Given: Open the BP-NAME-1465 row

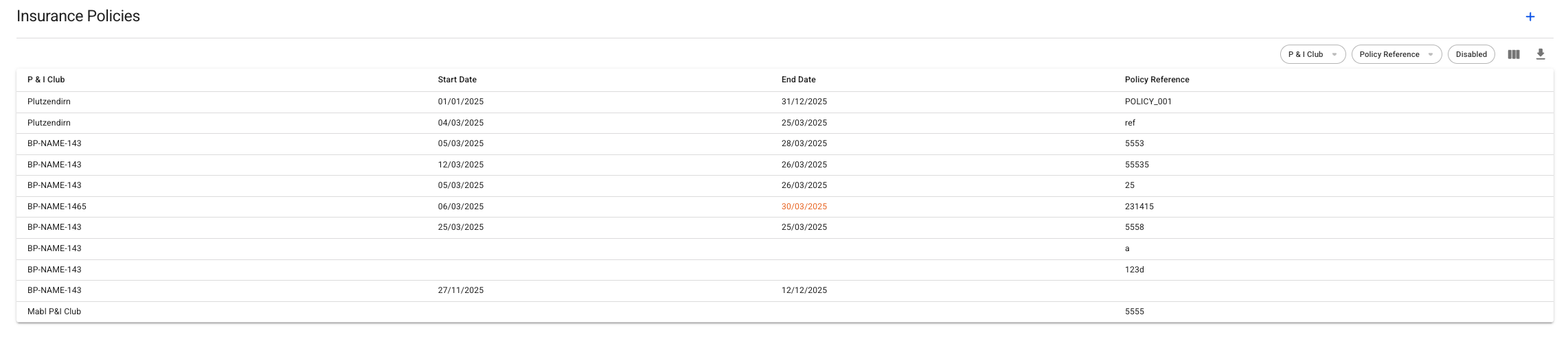Looking at the screenshot, I should 57,207.
